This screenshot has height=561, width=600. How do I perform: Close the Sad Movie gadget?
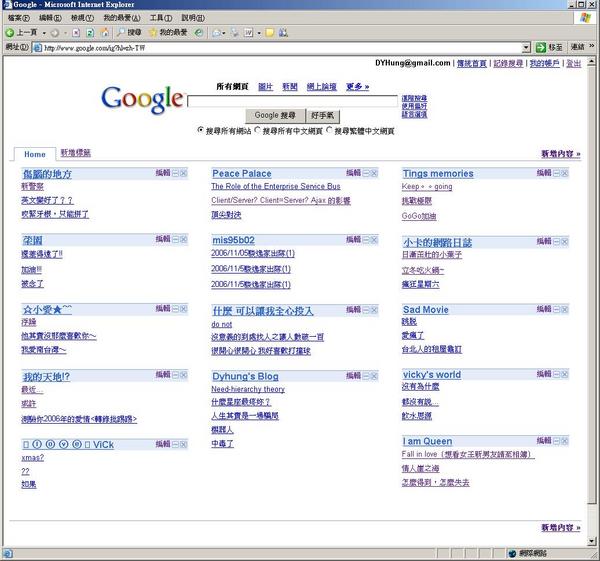(565, 310)
